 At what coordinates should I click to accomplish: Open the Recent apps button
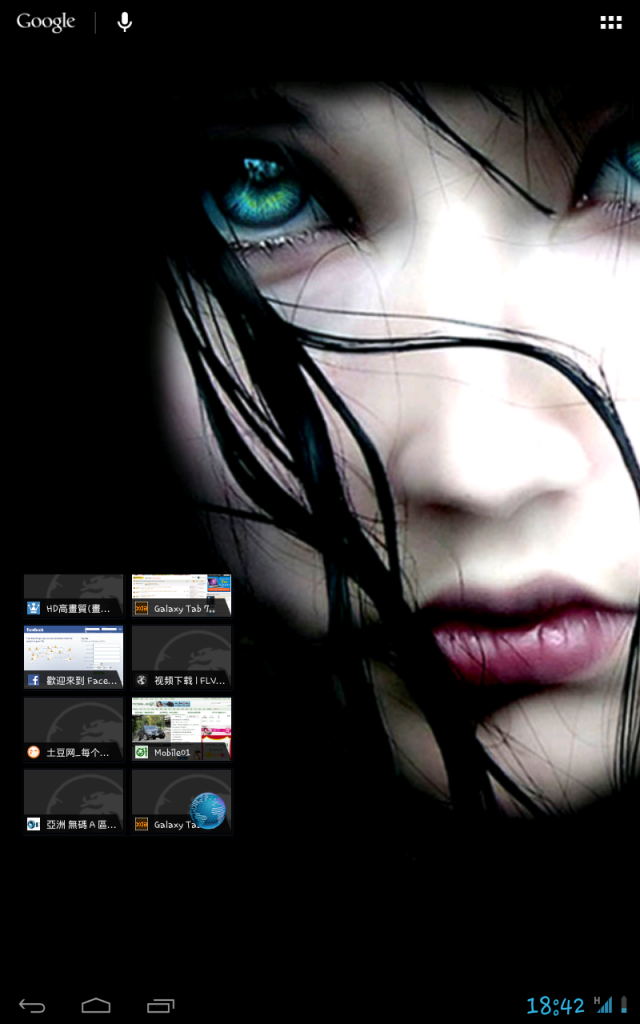pos(161,1006)
